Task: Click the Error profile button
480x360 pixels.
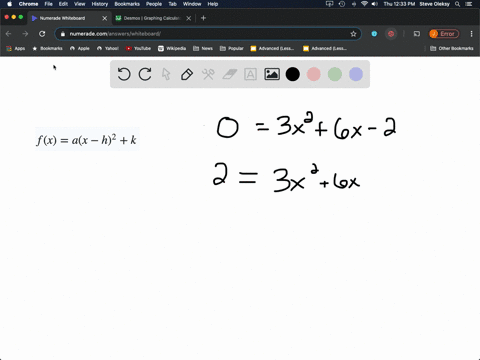Action: 444,34
